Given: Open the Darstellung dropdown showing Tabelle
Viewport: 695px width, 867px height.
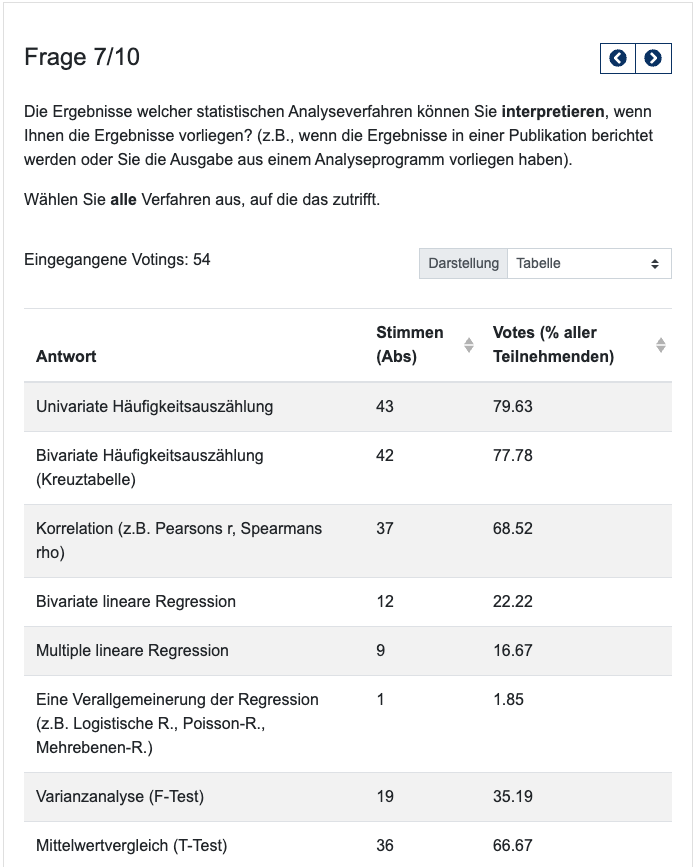Looking at the screenshot, I should point(589,264).
